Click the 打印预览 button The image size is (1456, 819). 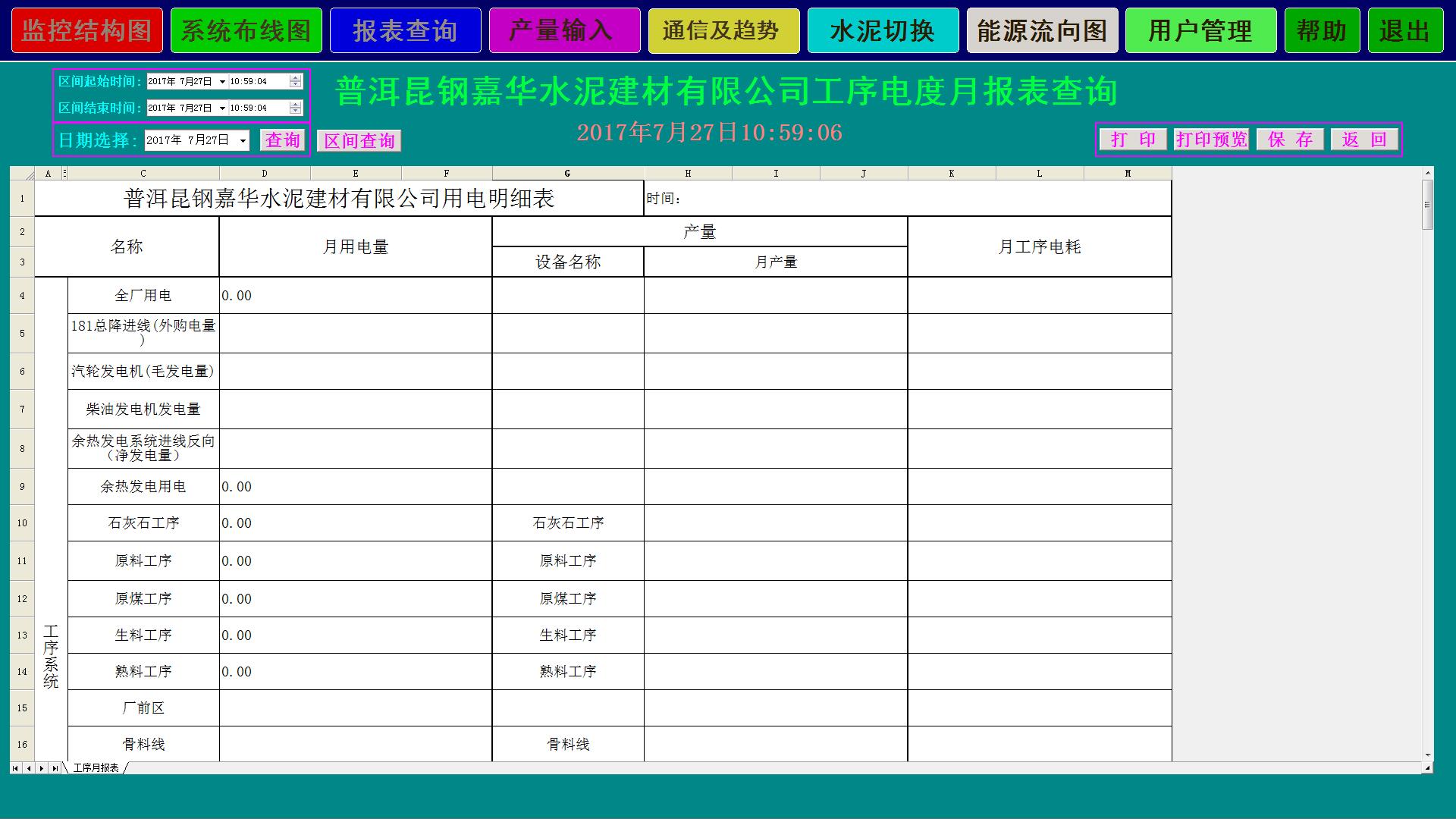click(1211, 140)
